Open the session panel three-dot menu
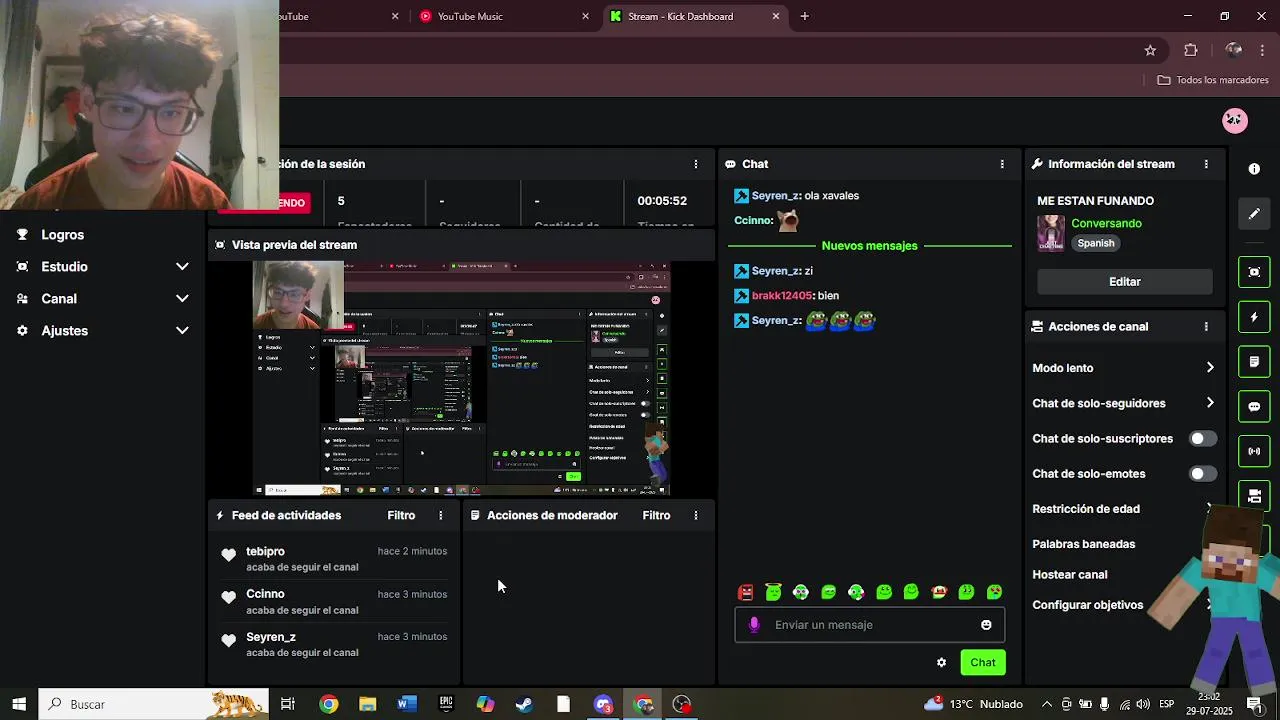 (x=696, y=164)
